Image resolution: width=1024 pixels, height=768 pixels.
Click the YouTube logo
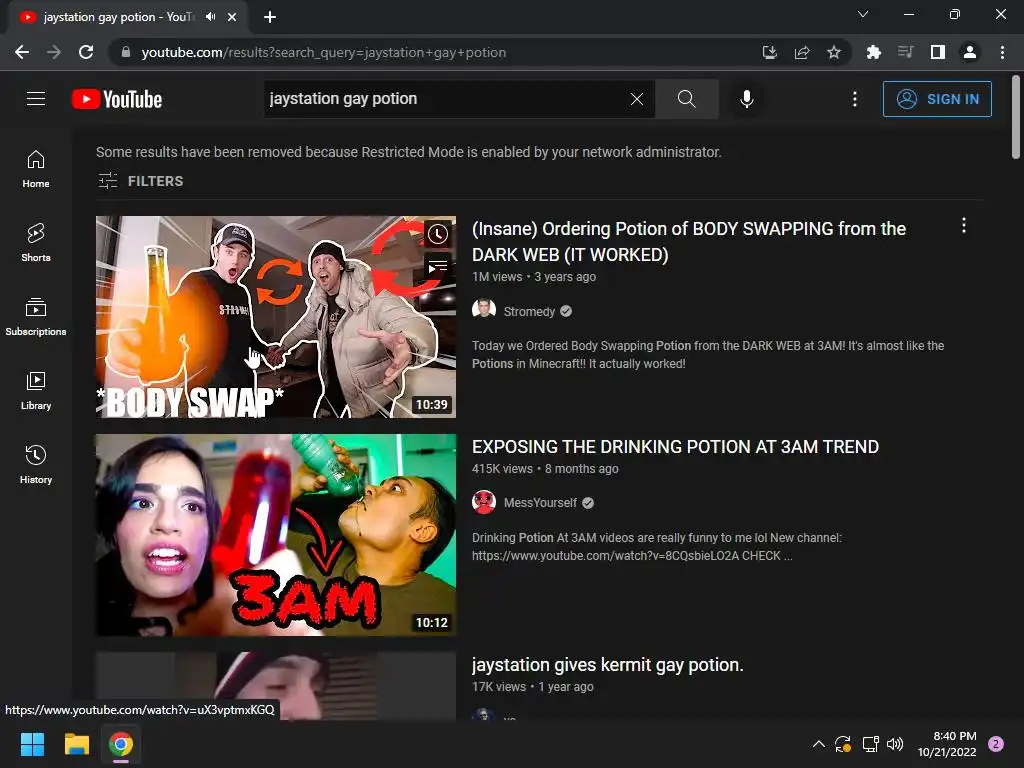pyautogui.click(x=117, y=99)
